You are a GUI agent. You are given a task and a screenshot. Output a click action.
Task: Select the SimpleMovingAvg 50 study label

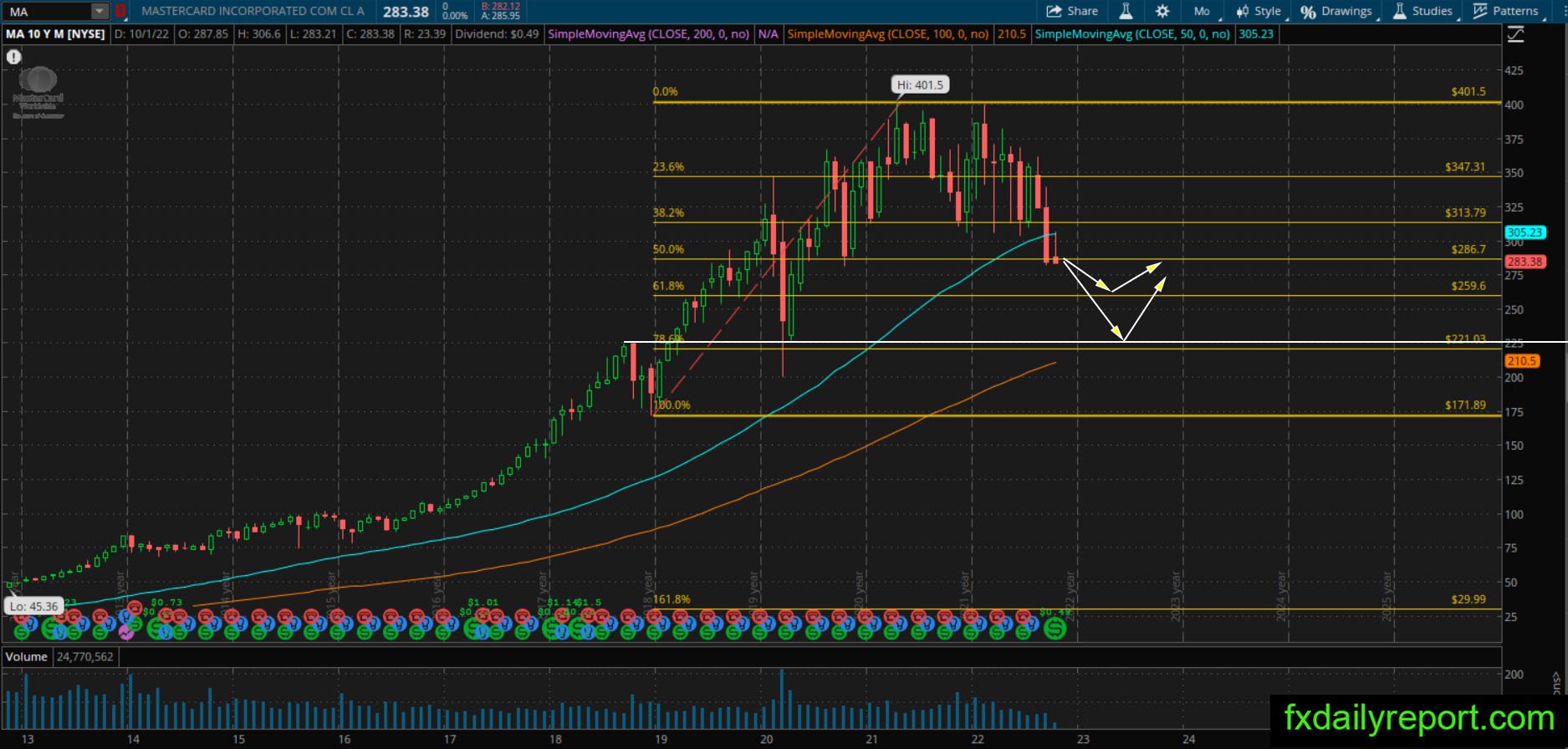click(x=1131, y=34)
